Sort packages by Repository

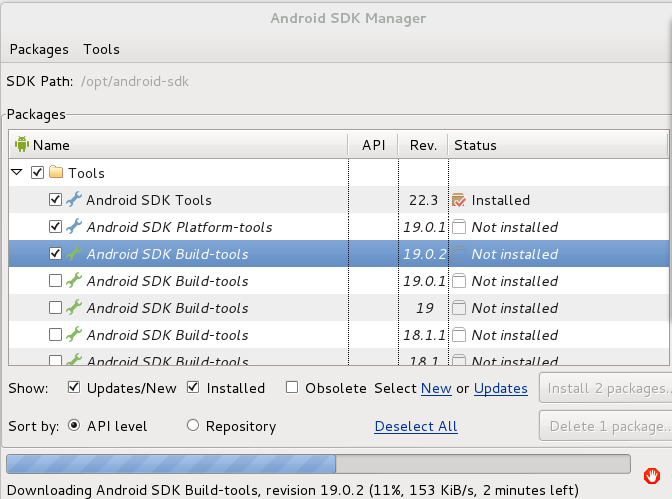click(x=193, y=425)
